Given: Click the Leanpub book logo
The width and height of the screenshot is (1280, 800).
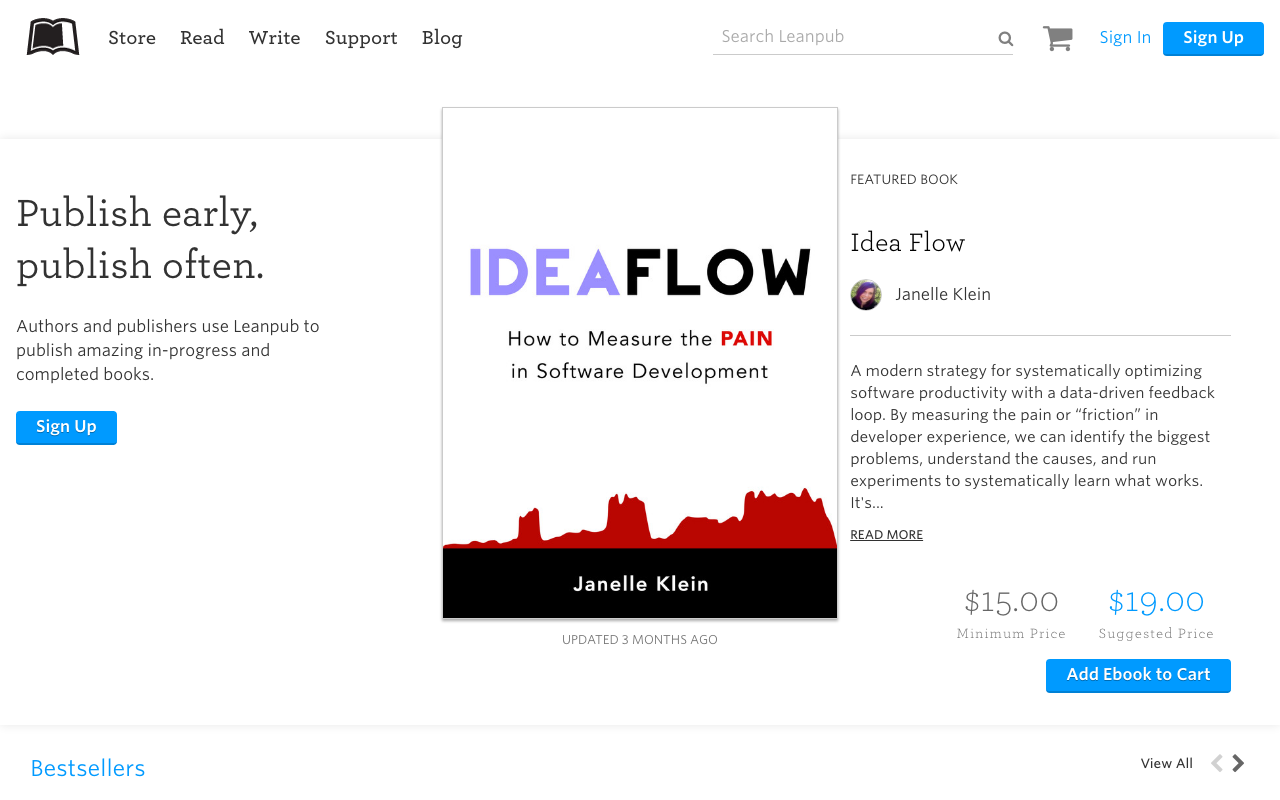Looking at the screenshot, I should (x=51, y=37).
